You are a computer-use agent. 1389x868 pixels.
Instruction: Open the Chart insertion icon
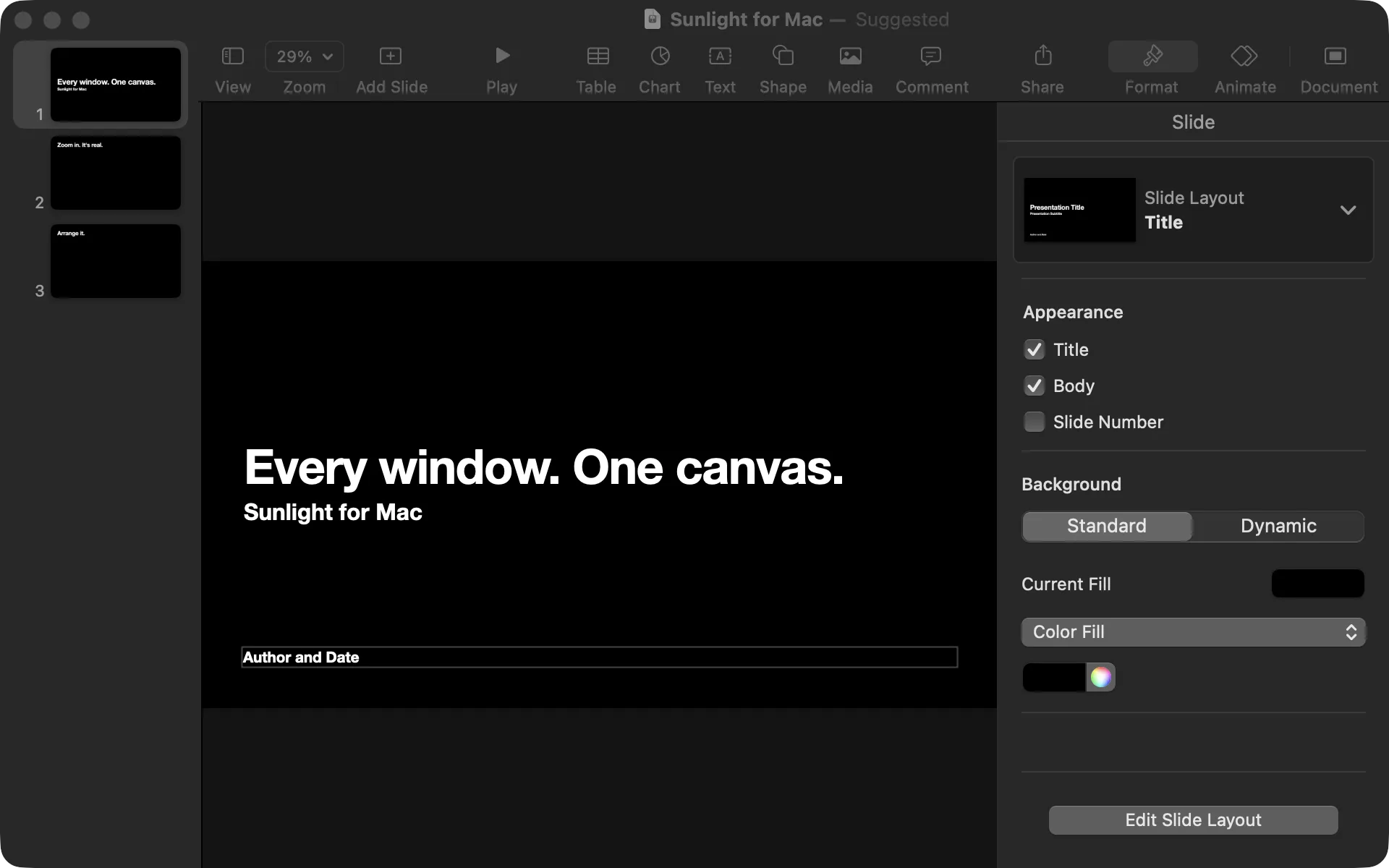[x=660, y=56]
